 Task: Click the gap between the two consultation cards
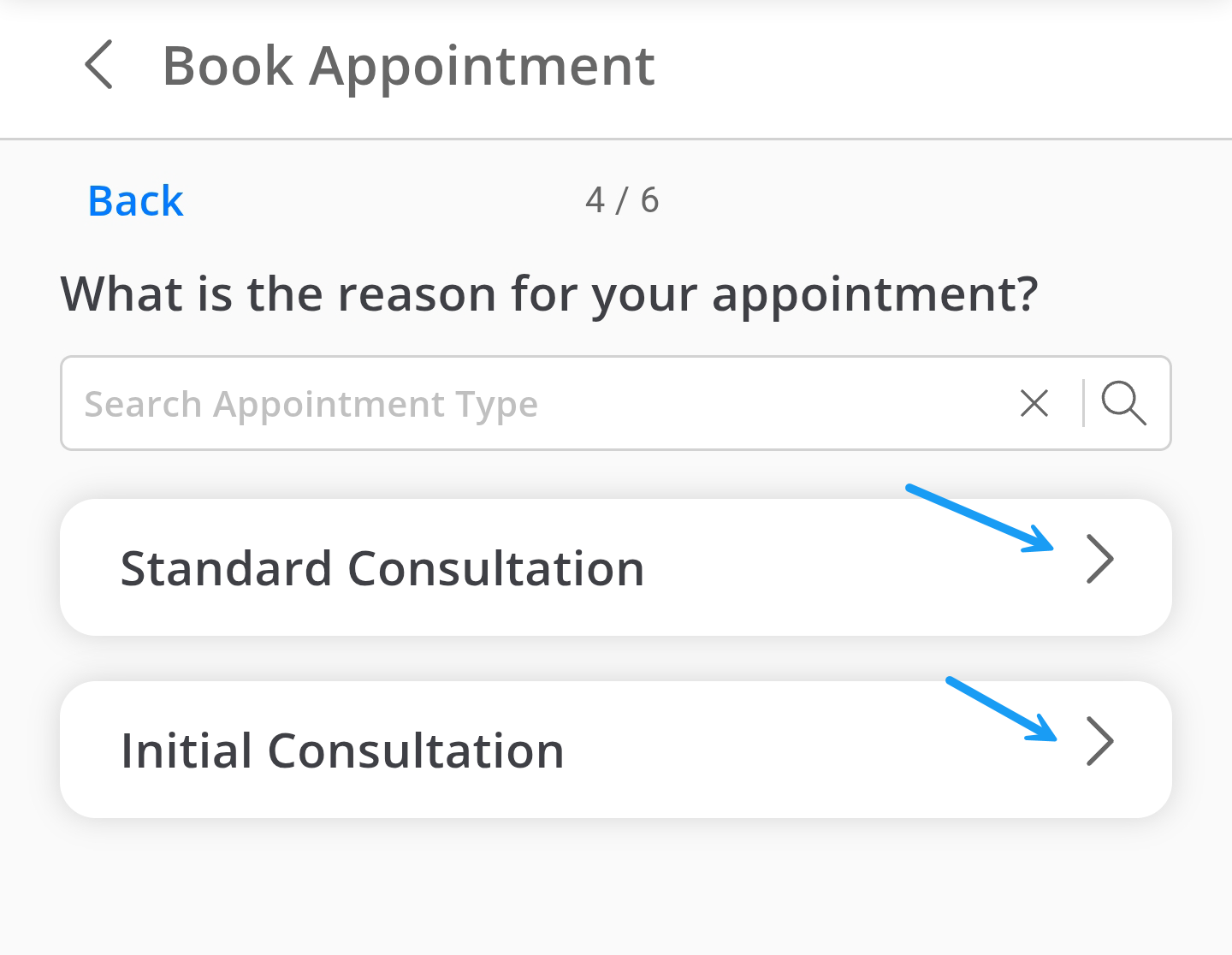point(616,658)
